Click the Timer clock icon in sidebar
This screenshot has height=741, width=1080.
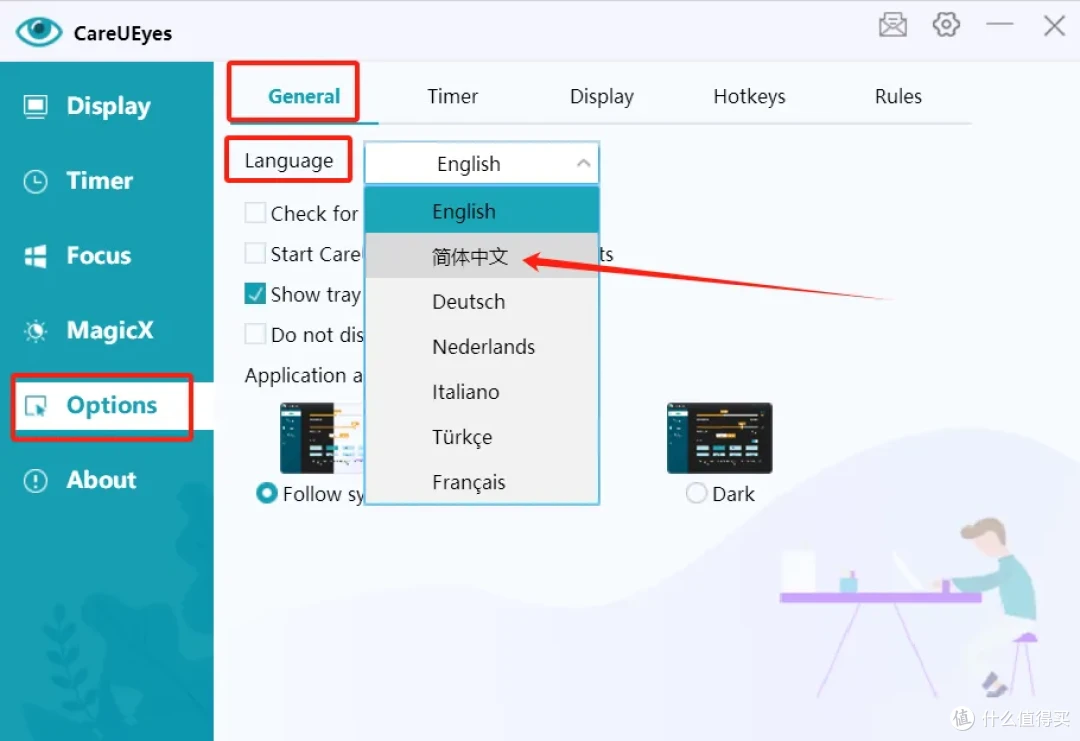pyautogui.click(x=36, y=181)
